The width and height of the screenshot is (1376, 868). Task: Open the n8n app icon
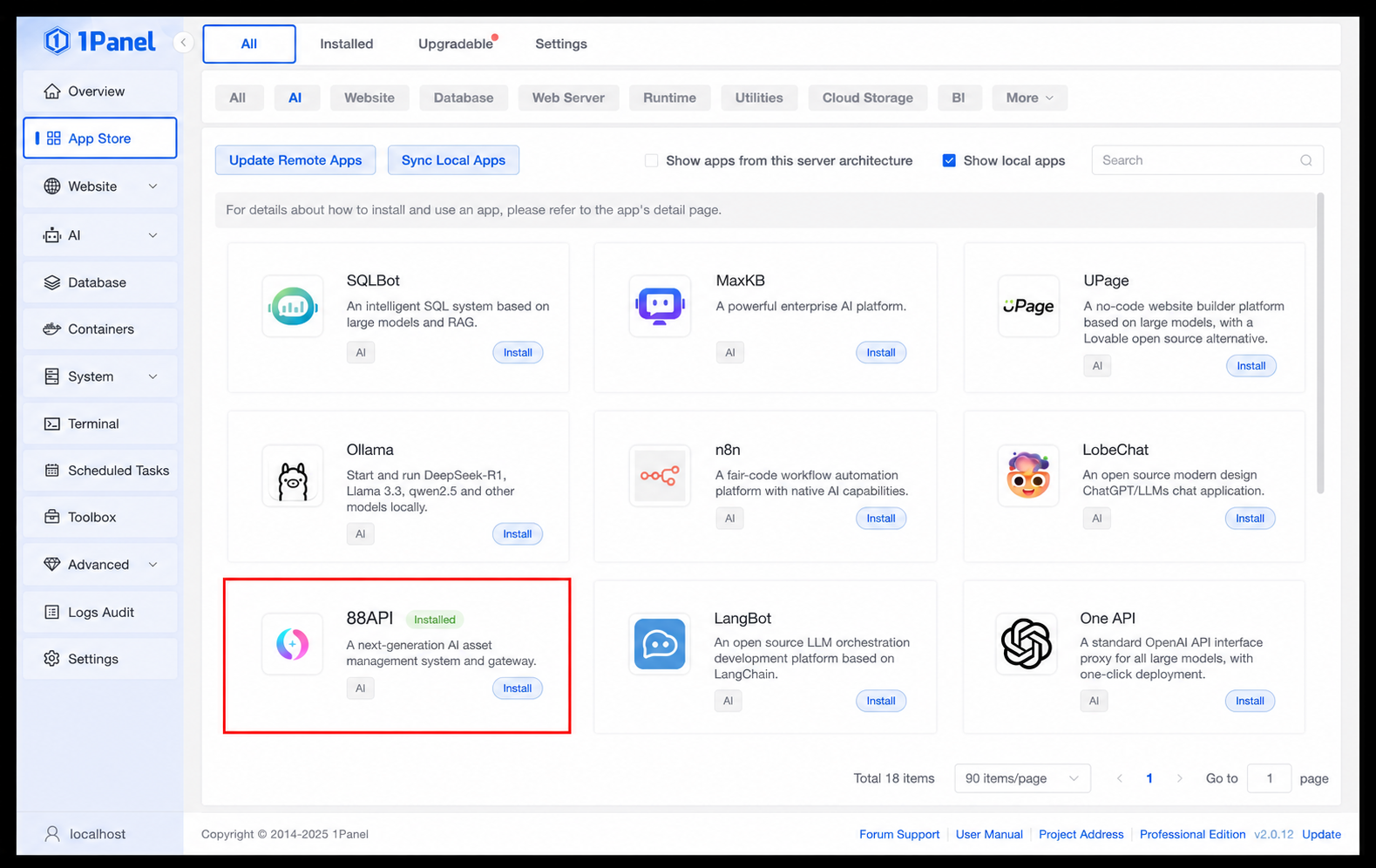point(660,476)
